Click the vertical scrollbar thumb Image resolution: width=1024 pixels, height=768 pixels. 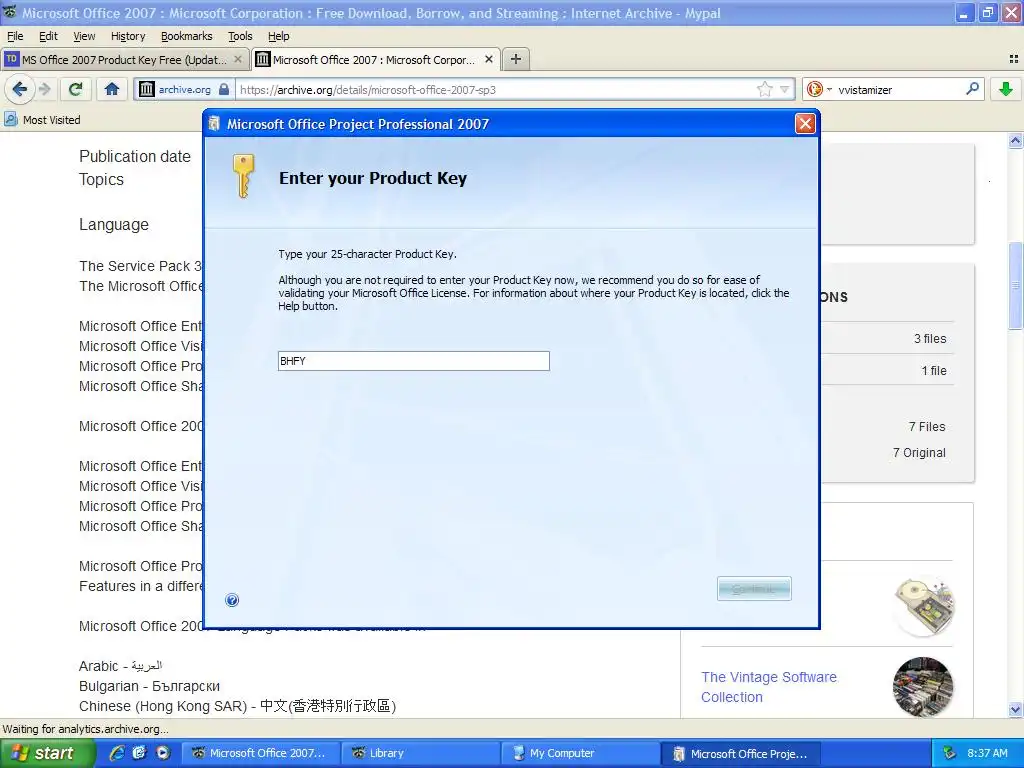point(1016,285)
